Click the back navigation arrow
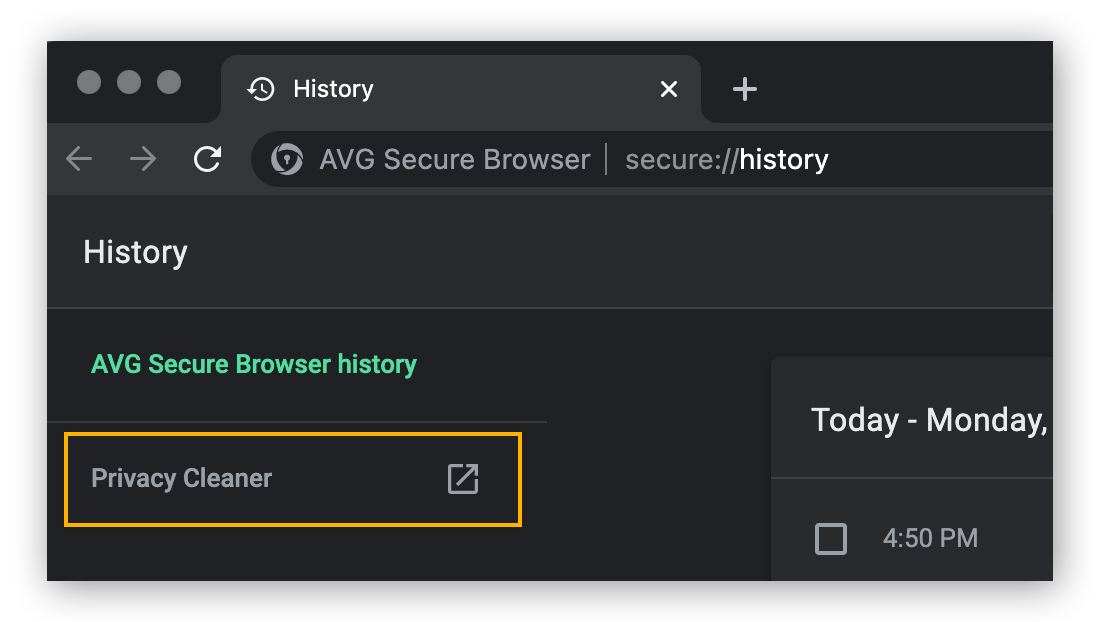Screen dimensions: 1100x622 click(79, 159)
